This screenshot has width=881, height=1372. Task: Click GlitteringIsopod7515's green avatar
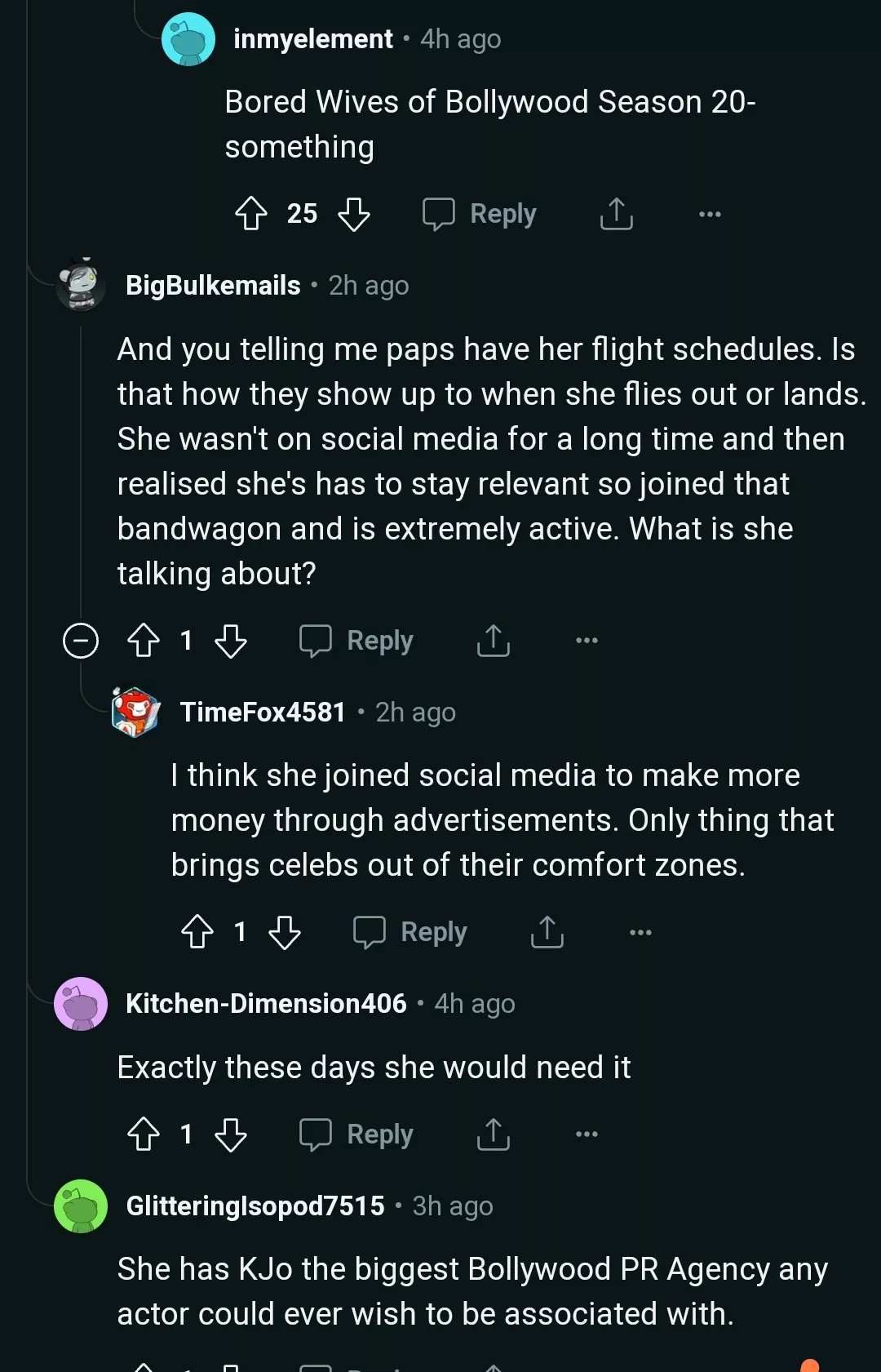[x=79, y=1206]
